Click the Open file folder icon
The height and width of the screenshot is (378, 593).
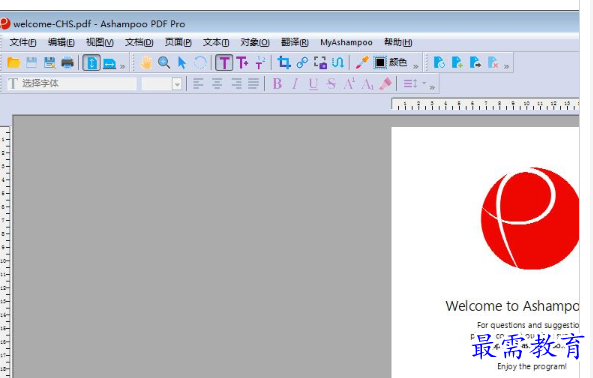pyautogui.click(x=14, y=62)
